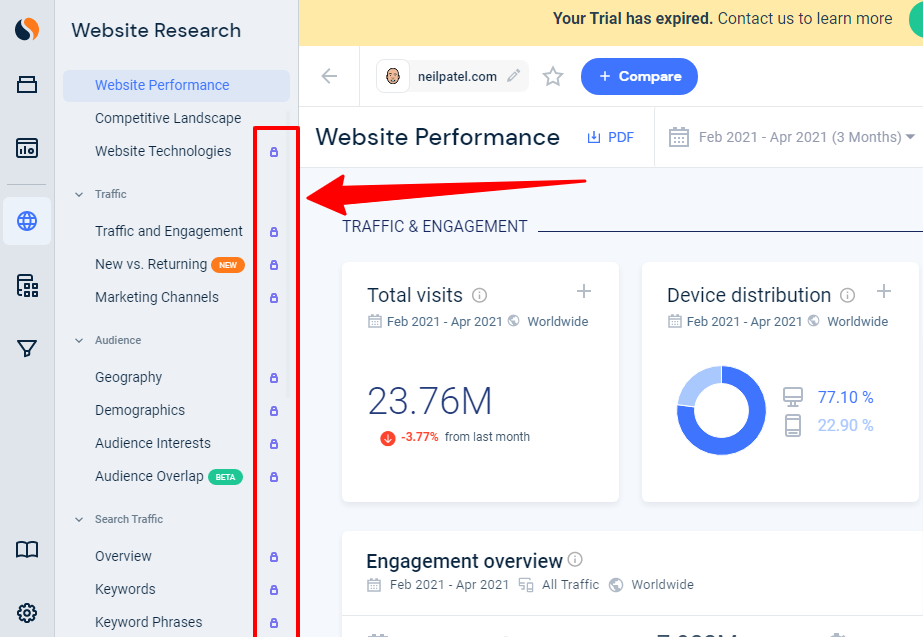Image resolution: width=923 pixels, height=637 pixels.
Task: Switch to Competitive Landscape
Action: tap(166, 118)
